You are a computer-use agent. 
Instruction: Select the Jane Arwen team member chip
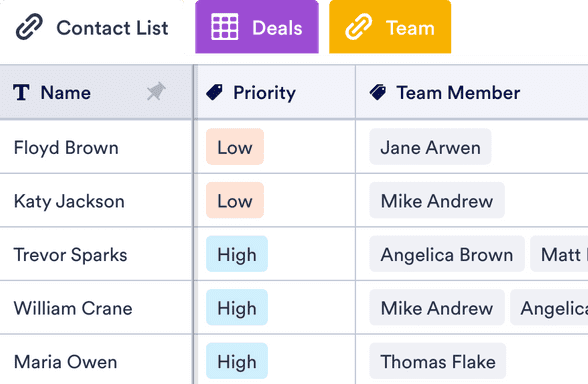430,147
